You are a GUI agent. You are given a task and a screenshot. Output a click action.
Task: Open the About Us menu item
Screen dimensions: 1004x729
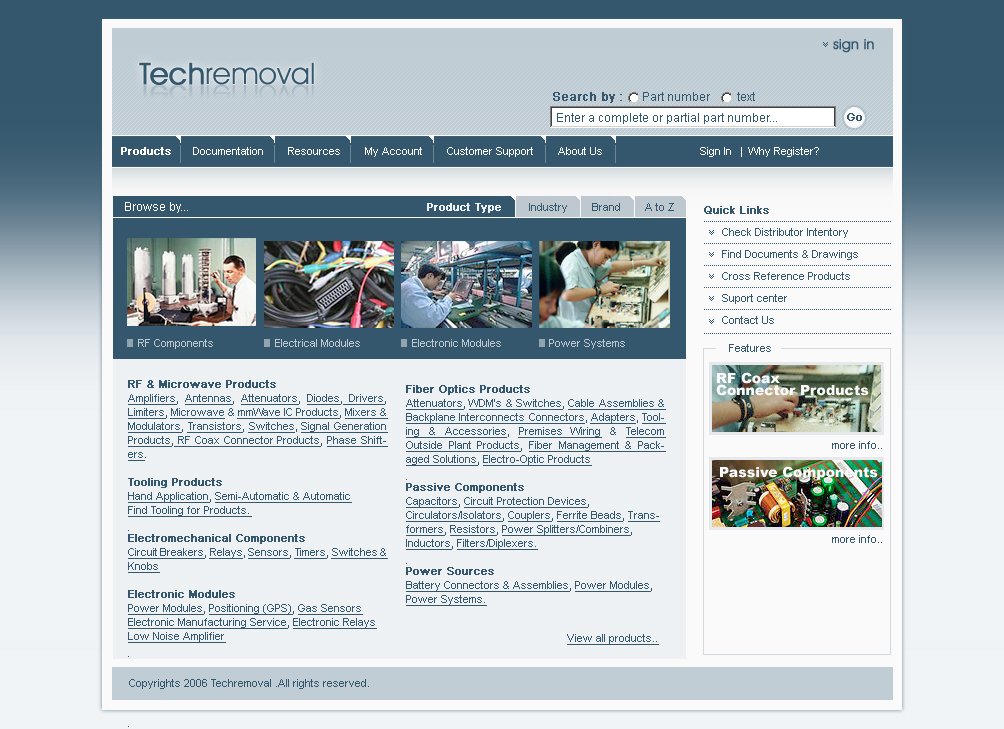point(579,151)
